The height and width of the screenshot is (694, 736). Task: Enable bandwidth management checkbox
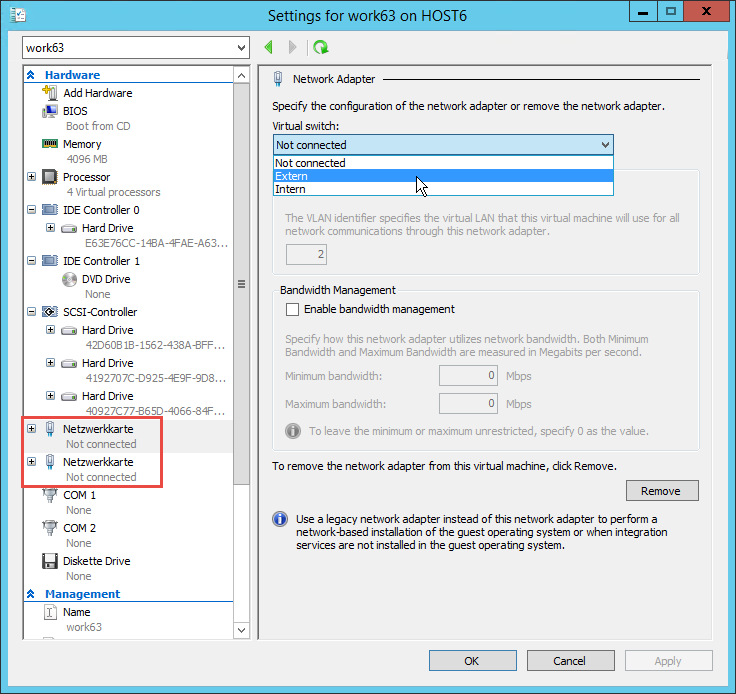pos(292,309)
